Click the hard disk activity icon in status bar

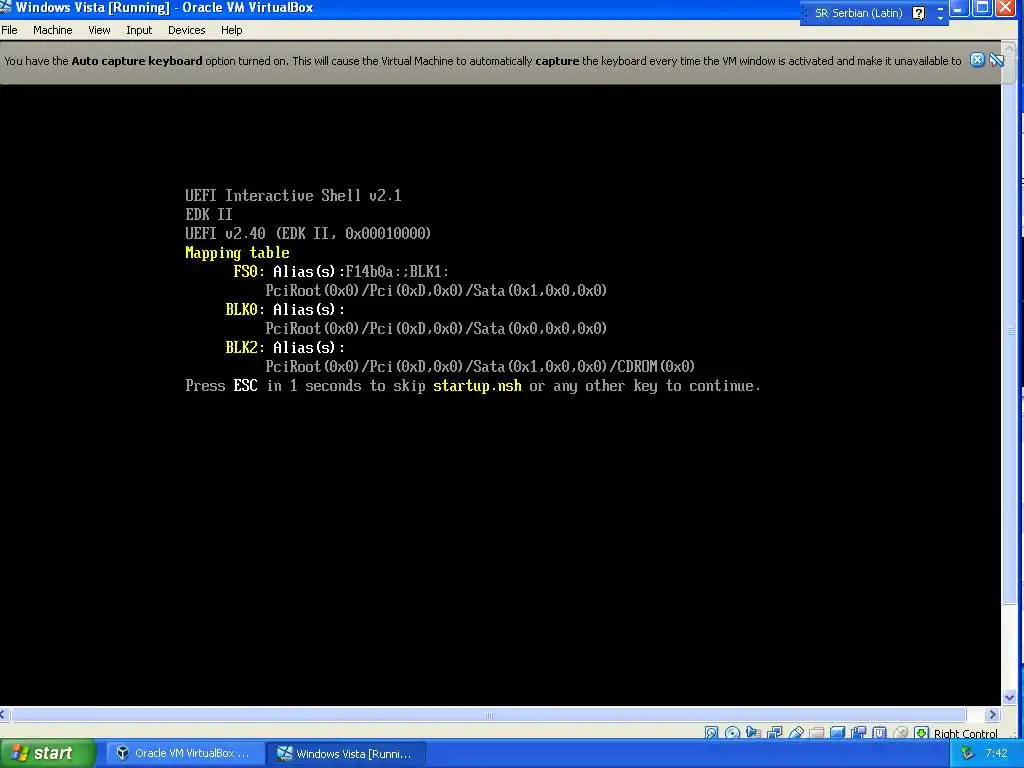(x=711, y=733)
